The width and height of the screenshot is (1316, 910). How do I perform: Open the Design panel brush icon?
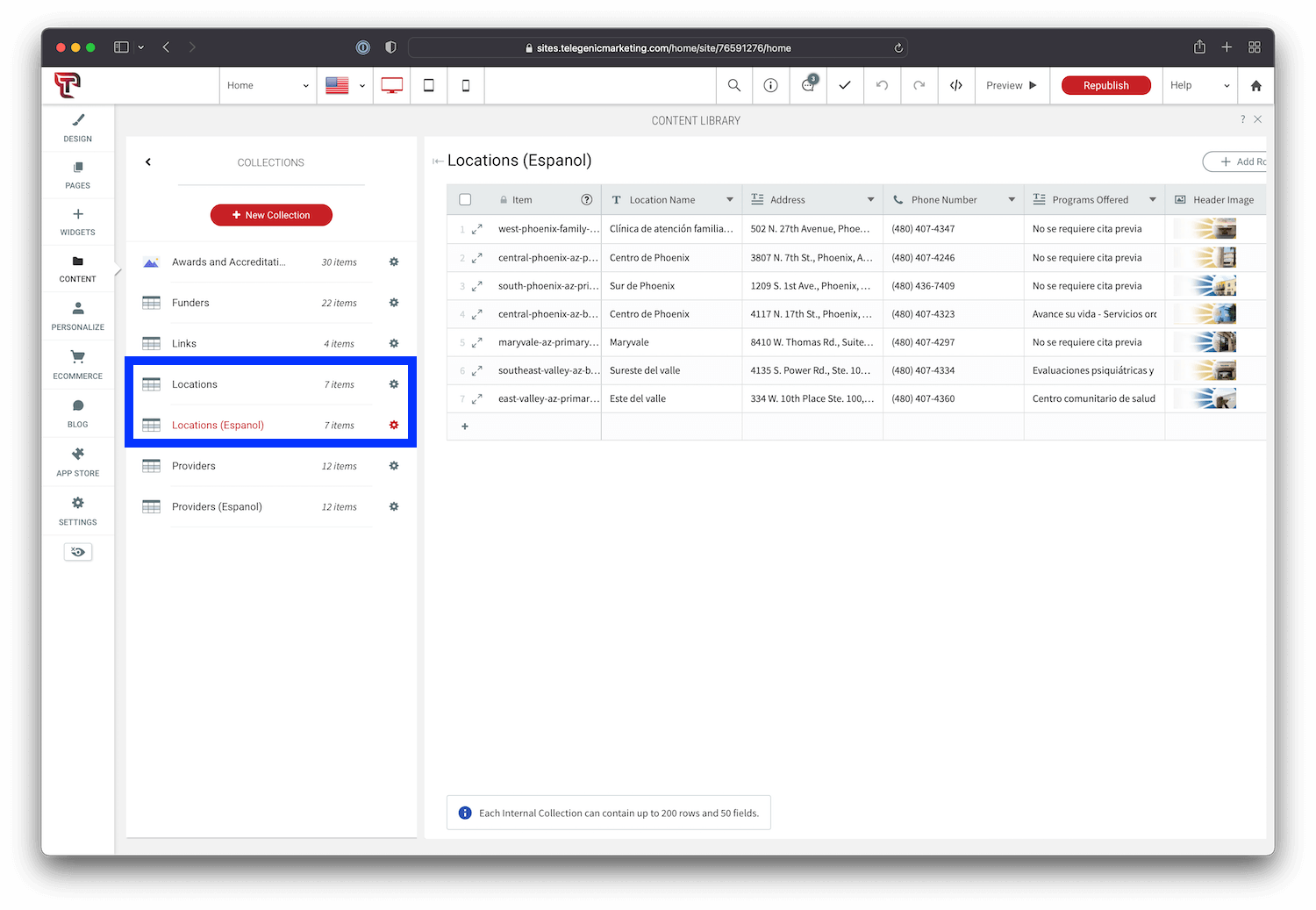click(x=77, y=120)
